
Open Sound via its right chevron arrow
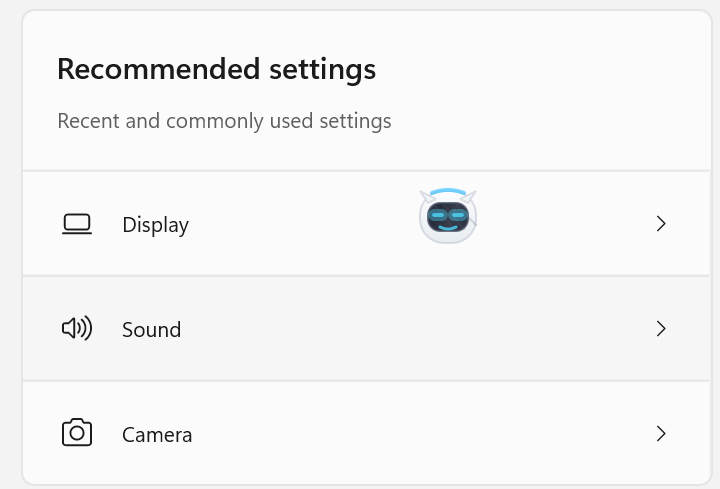[x=660, y=328]
